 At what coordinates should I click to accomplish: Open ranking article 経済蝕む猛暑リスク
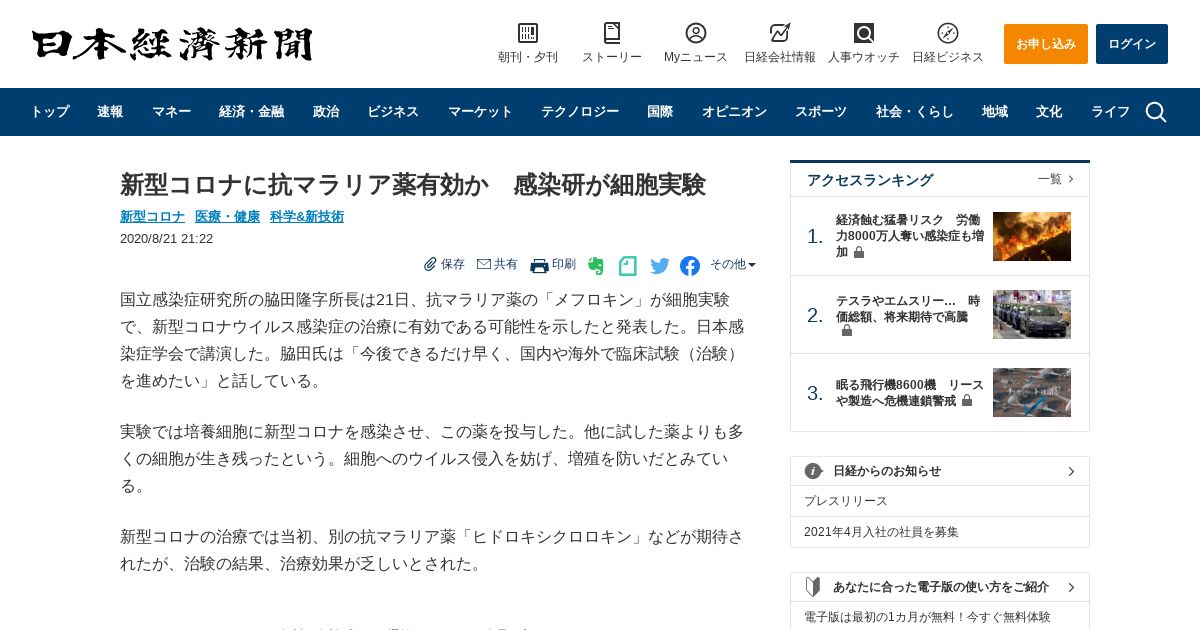click(x=910, y=236)
